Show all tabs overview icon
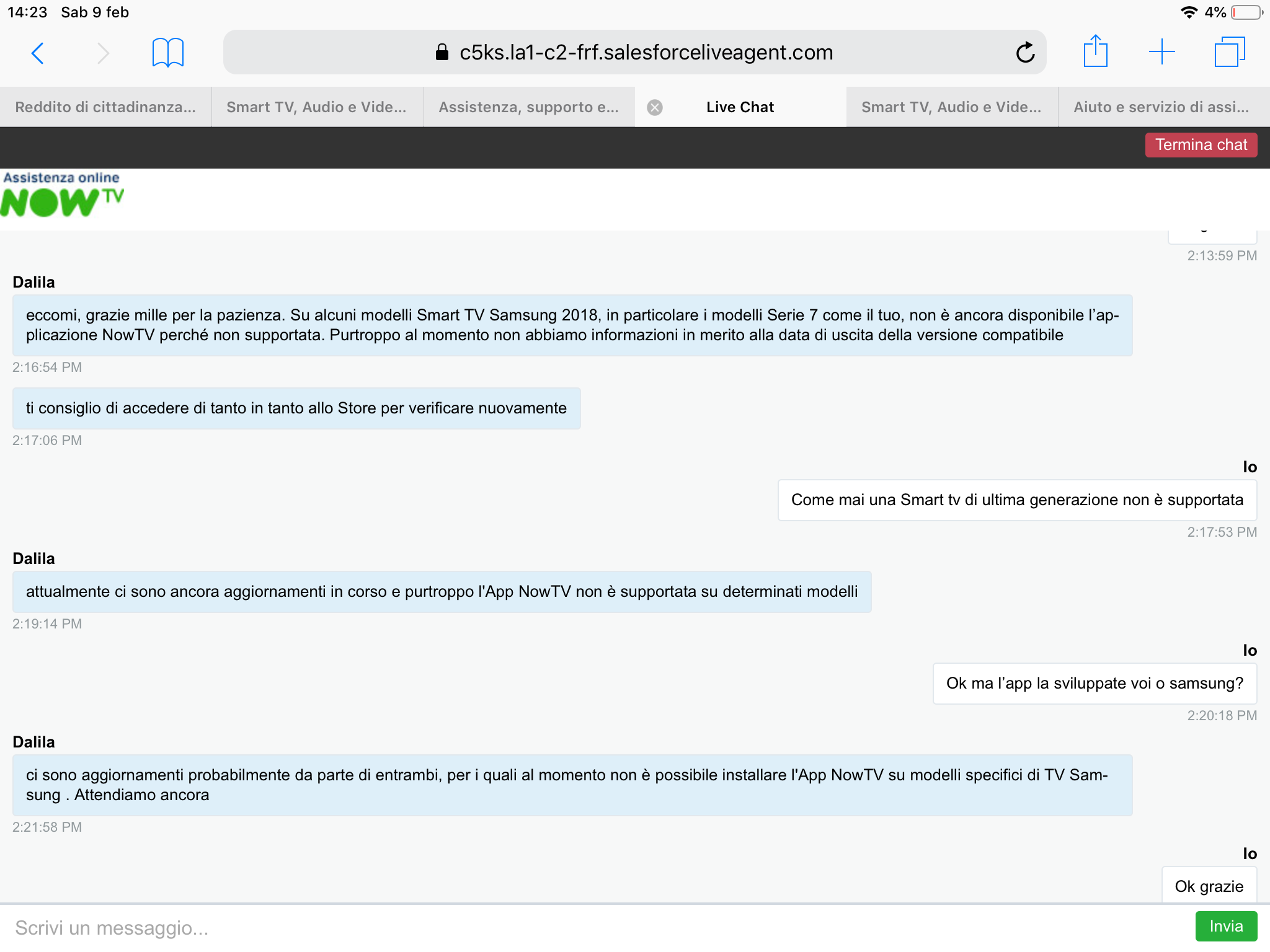Viewport: 1270px width, 952px height. point(1230,52)
